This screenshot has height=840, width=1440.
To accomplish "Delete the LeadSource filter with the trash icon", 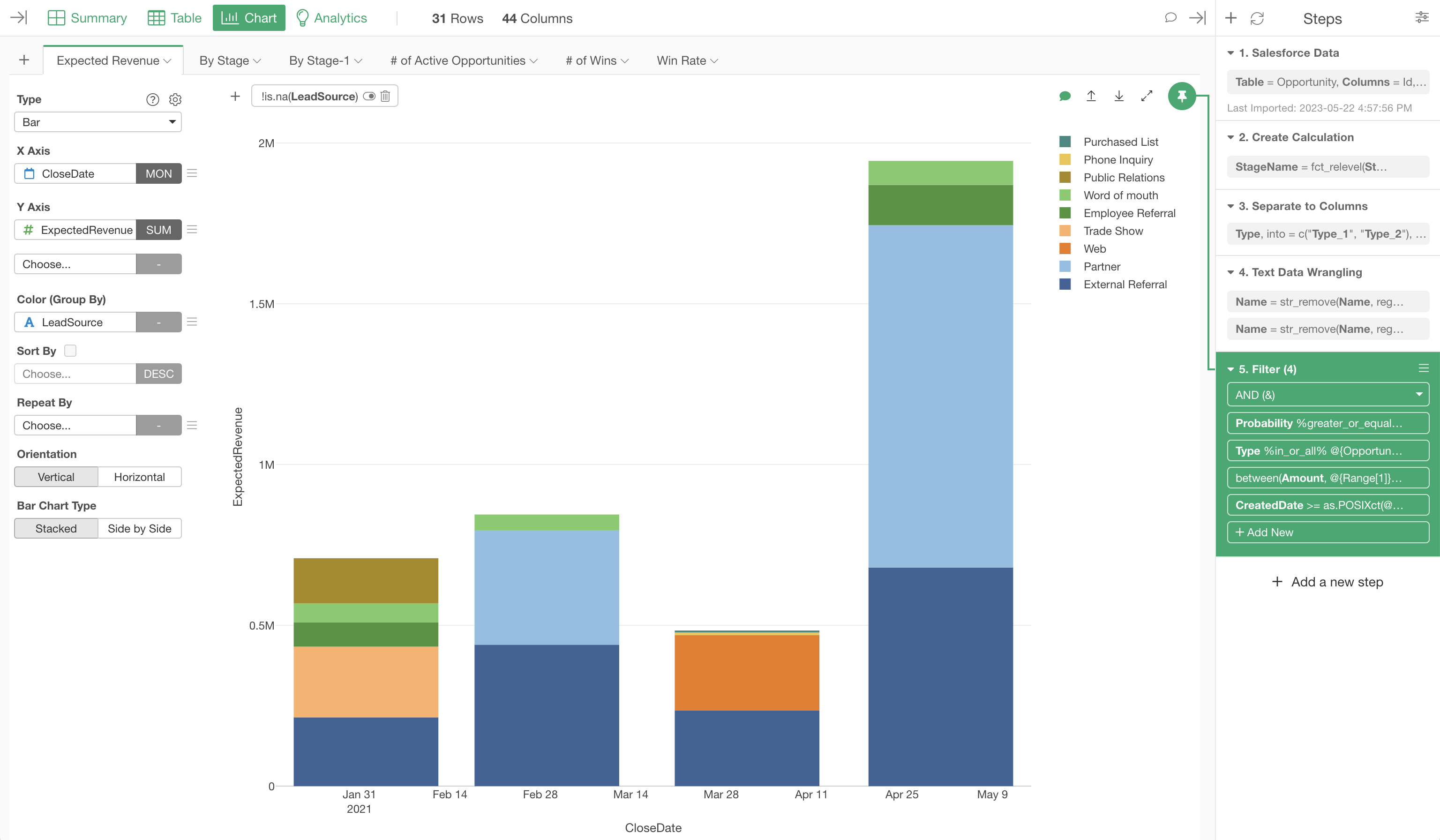I will [x=385, y=96].
